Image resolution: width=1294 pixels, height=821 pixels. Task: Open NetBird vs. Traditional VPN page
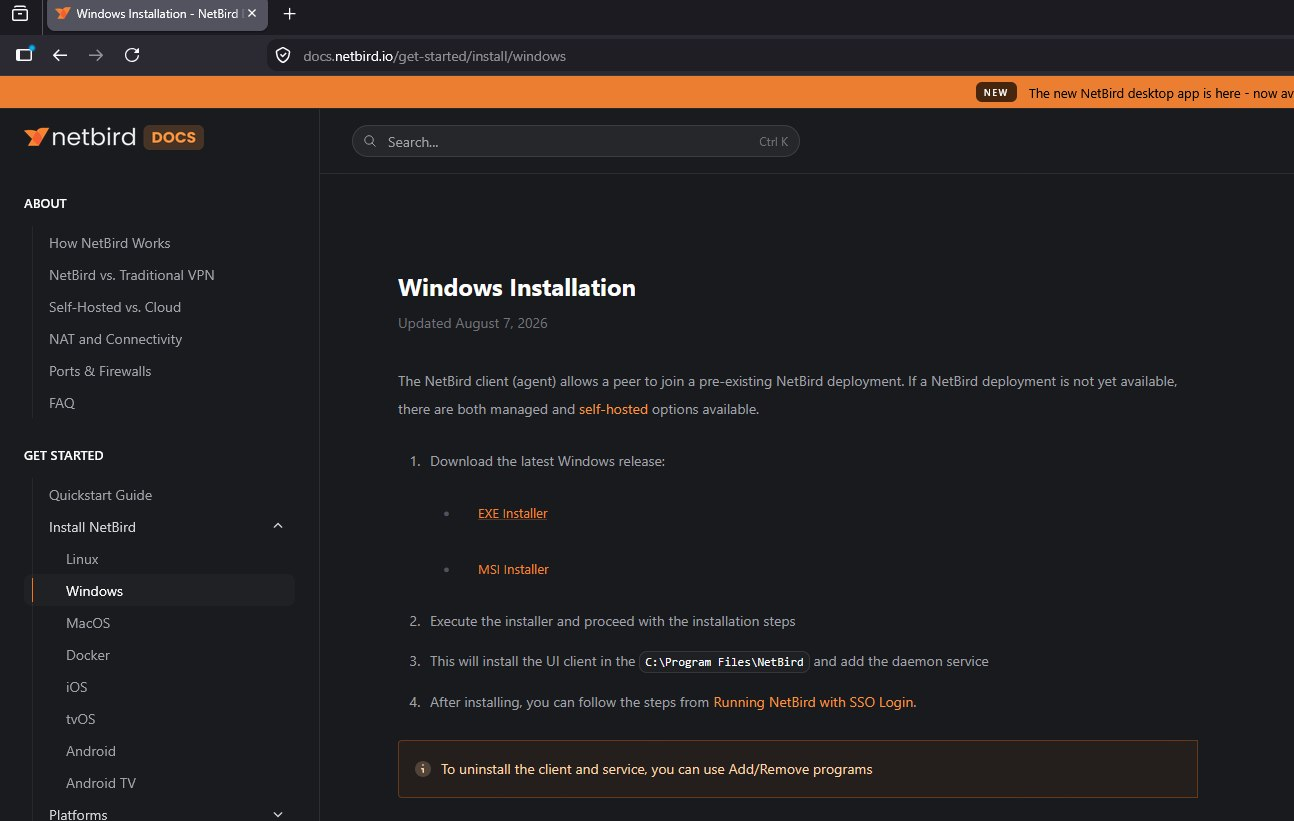pyautogui.click(x=132, y=275)
